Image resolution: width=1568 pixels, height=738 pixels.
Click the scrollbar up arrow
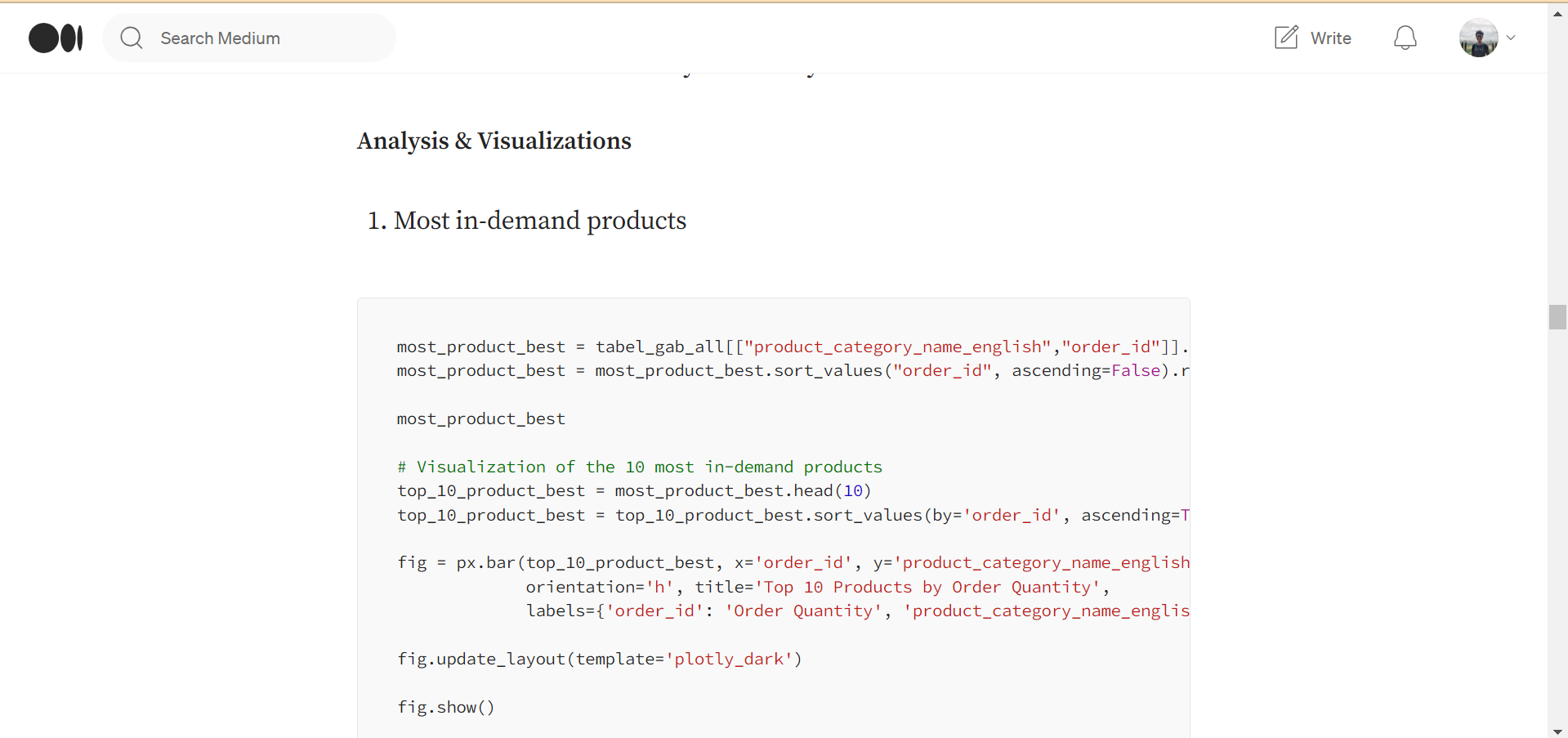1557,12
